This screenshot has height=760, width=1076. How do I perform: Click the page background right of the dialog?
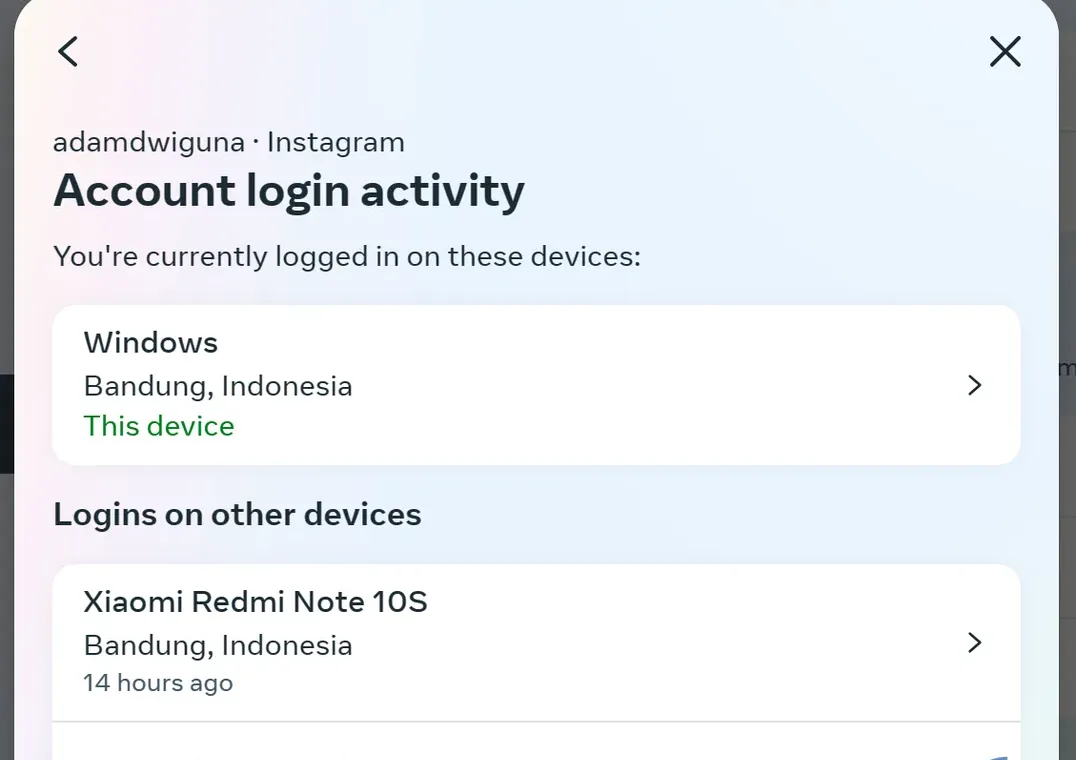click(x=1067, y=500)
